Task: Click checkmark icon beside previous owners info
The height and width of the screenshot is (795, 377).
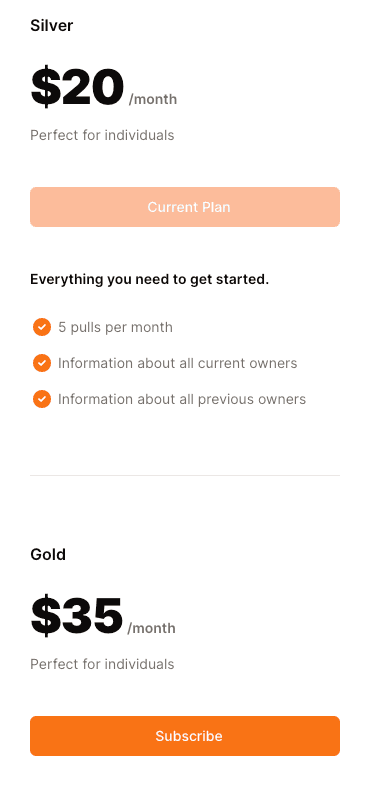Action: click(x=42, y=399)
